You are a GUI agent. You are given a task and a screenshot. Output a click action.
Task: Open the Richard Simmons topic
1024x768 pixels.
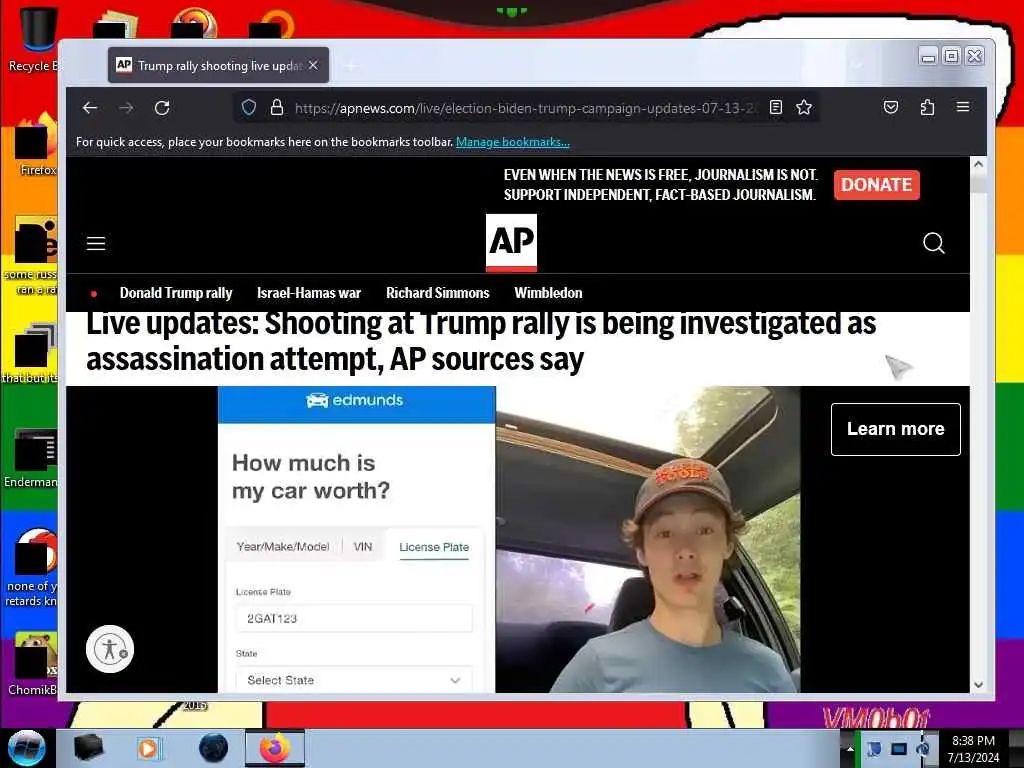coord(438,293)
